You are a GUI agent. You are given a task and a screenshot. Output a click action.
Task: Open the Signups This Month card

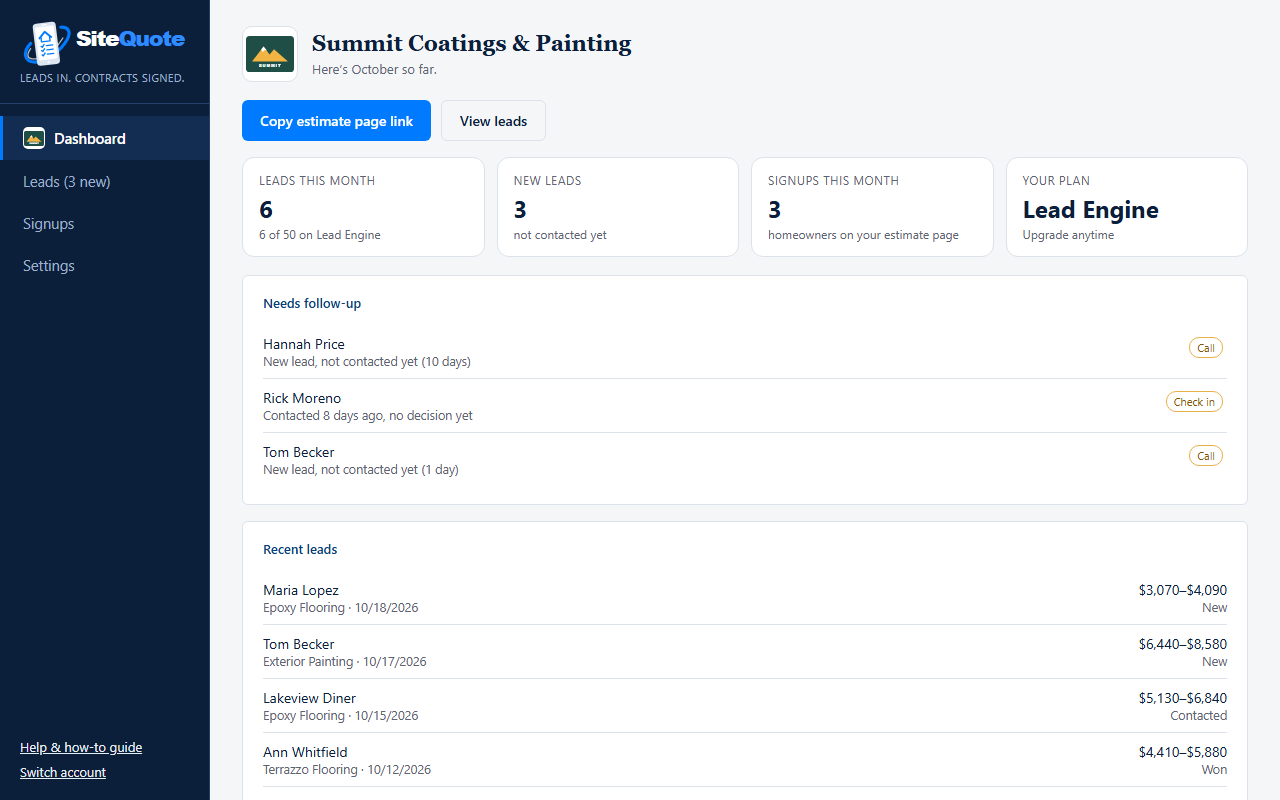pos(872,207)
